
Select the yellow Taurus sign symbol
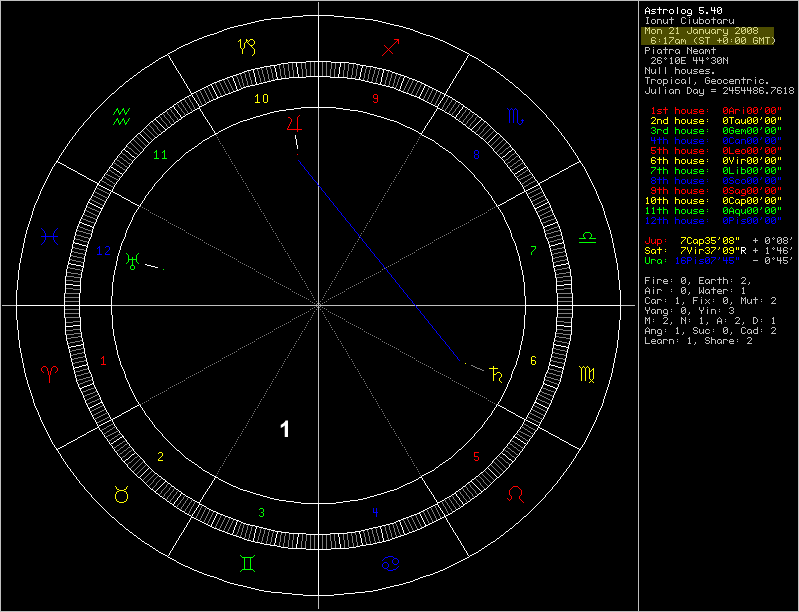pyautogui.click(x=121, y=493)
